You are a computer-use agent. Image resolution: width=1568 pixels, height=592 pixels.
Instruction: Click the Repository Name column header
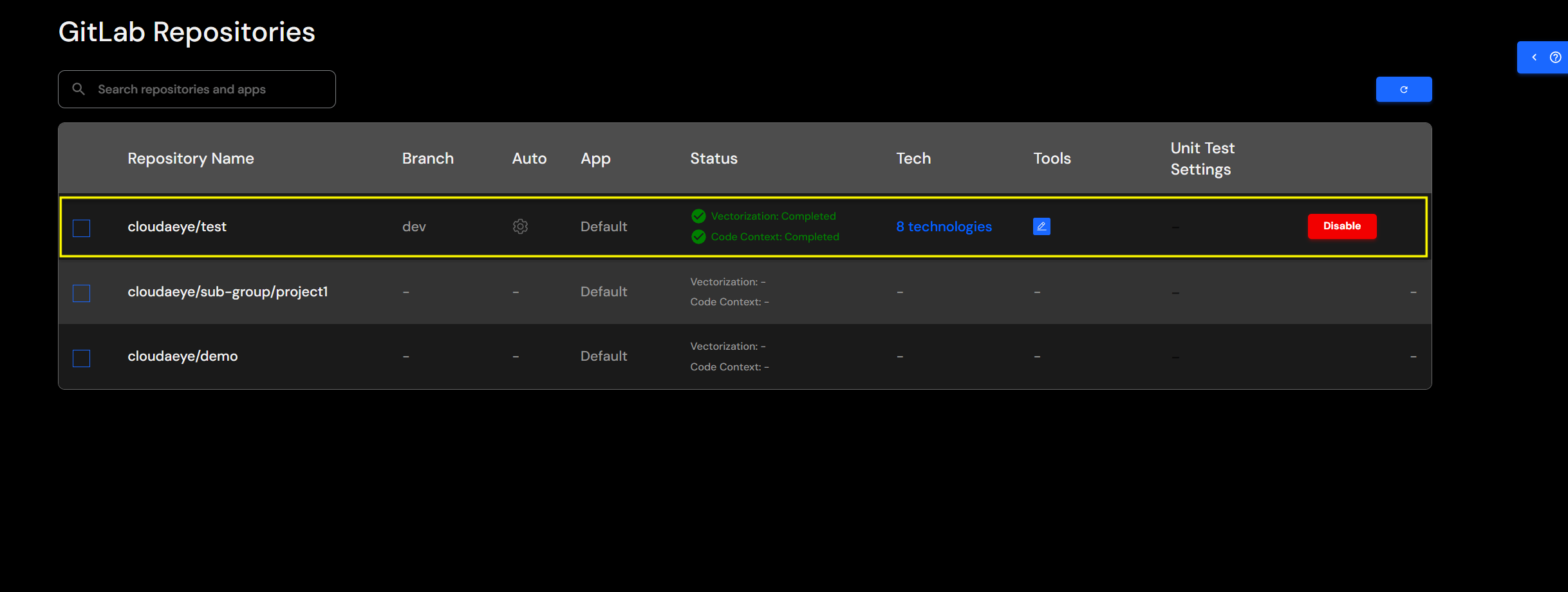coord(191,158)
